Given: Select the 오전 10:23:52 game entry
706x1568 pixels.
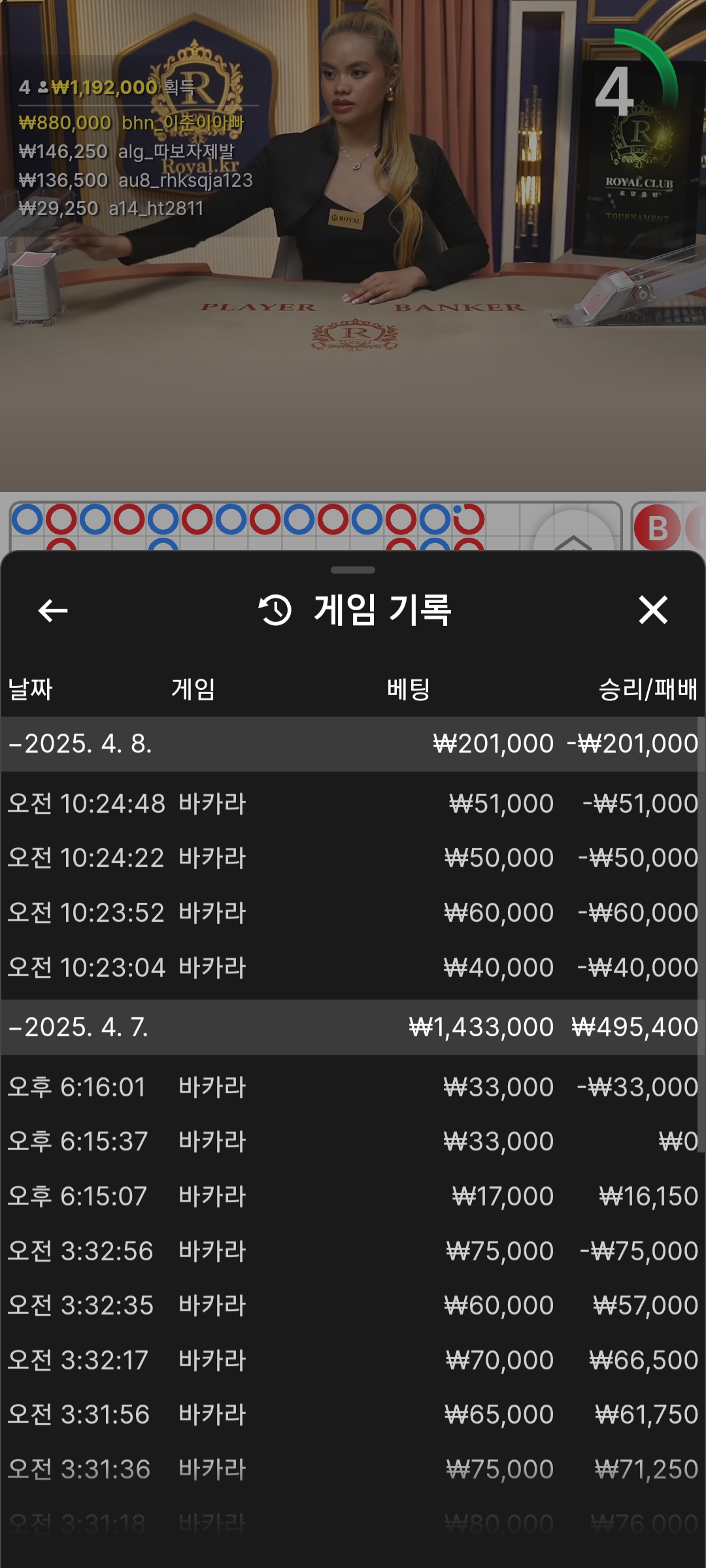Looking at the screenshot, I should 353,913.
